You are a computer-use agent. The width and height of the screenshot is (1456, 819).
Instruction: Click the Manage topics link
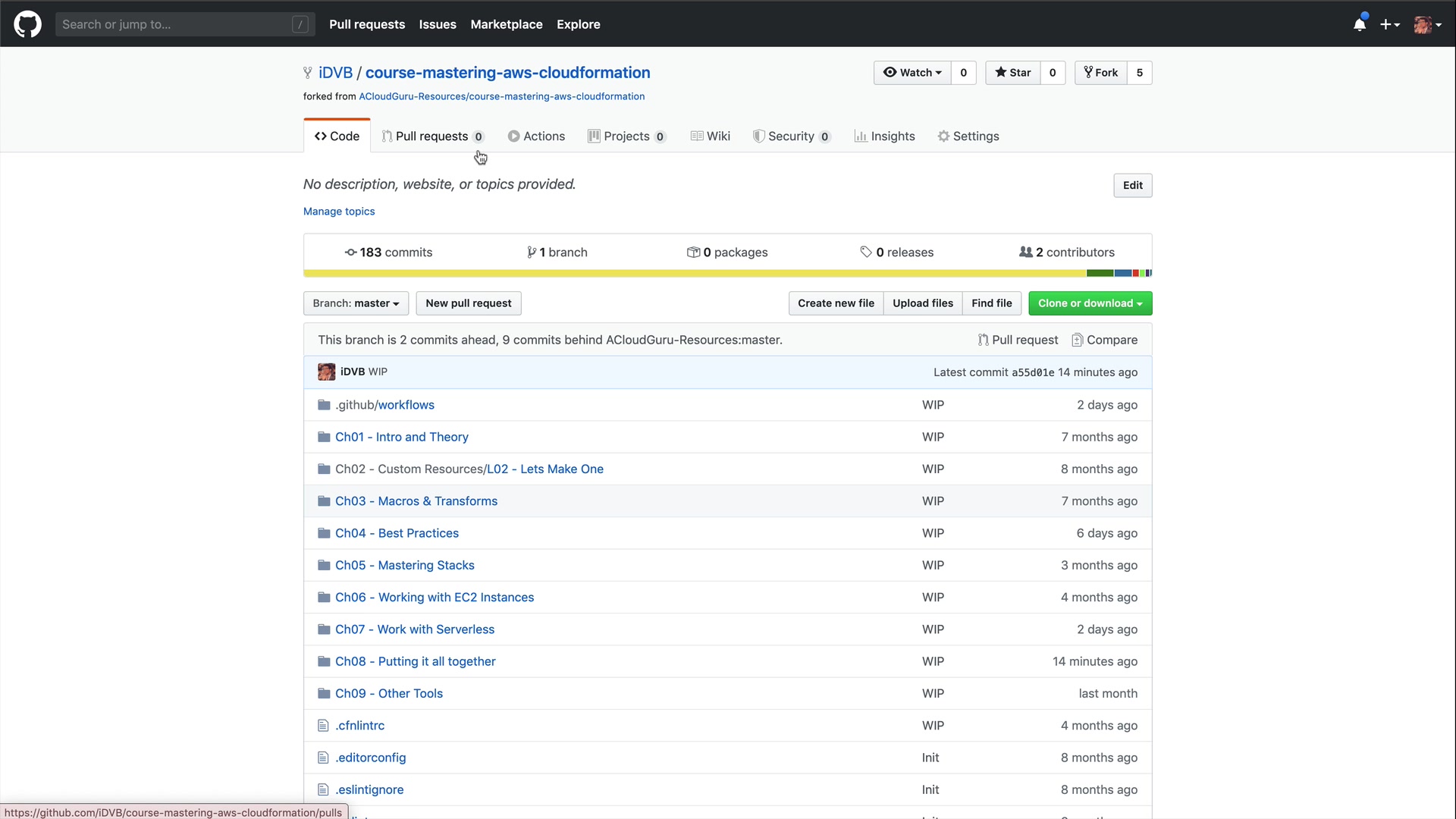tap(339, 212)
